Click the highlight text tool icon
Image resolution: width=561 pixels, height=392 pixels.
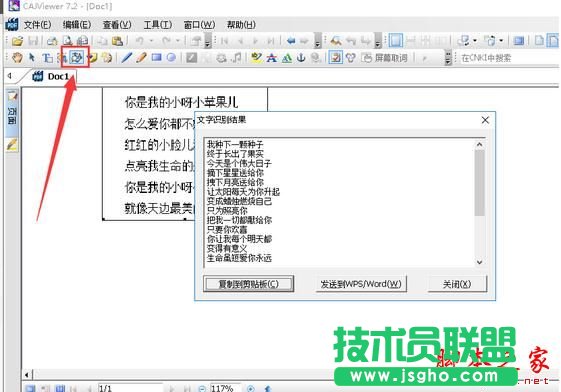click(x=257, y=57)
